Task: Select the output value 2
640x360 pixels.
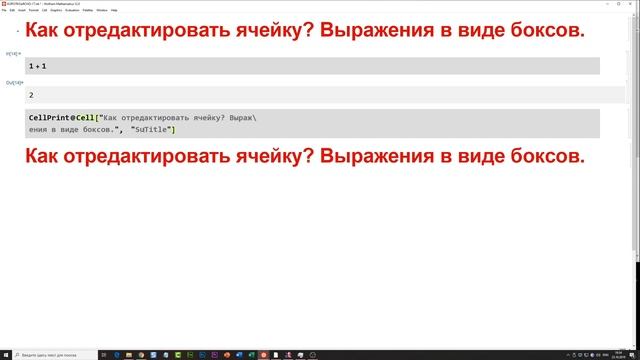Action: 31,95
